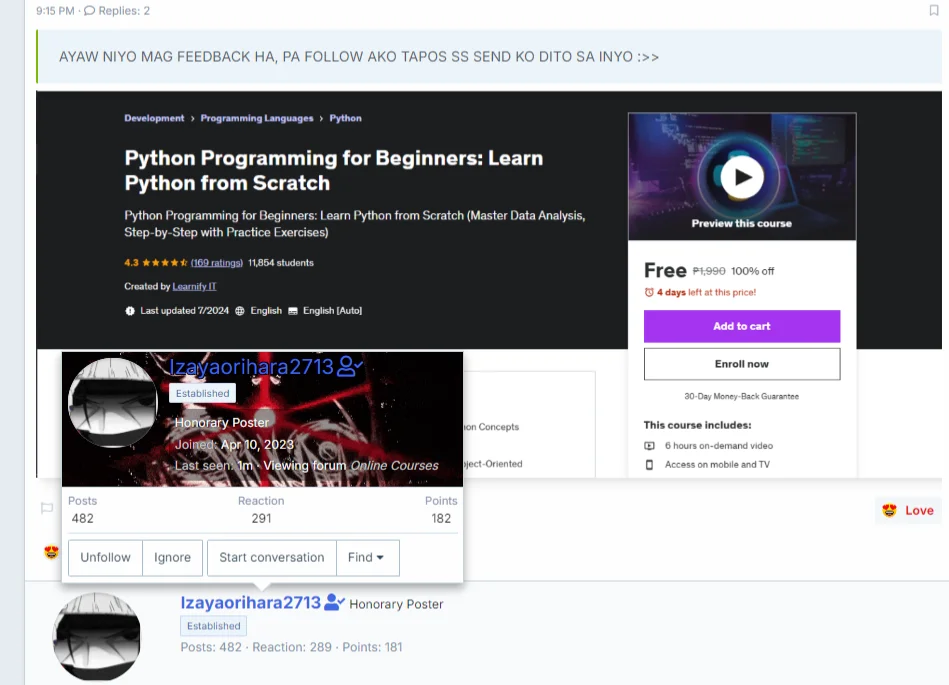Click the Established badge in the popup
This screenshot has height=685, width=949.
(203, 393)
